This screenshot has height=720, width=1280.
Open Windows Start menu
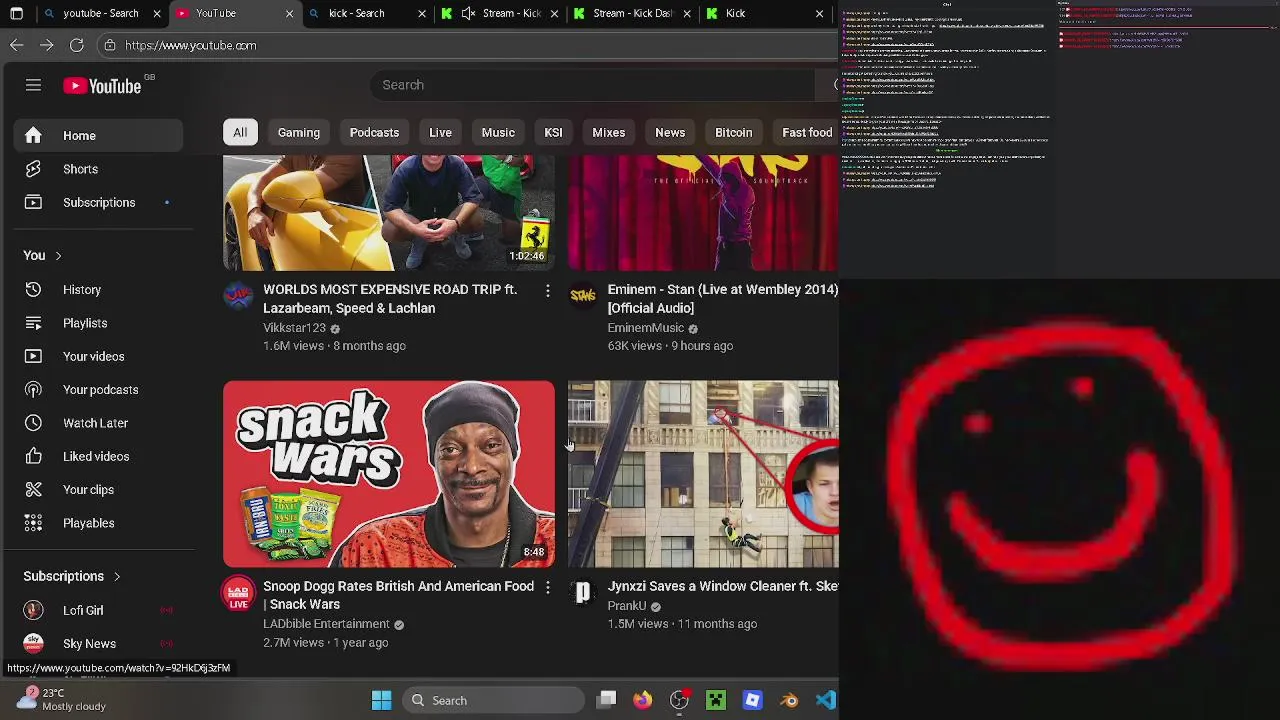pyautogui.click(x=381, y=700)
